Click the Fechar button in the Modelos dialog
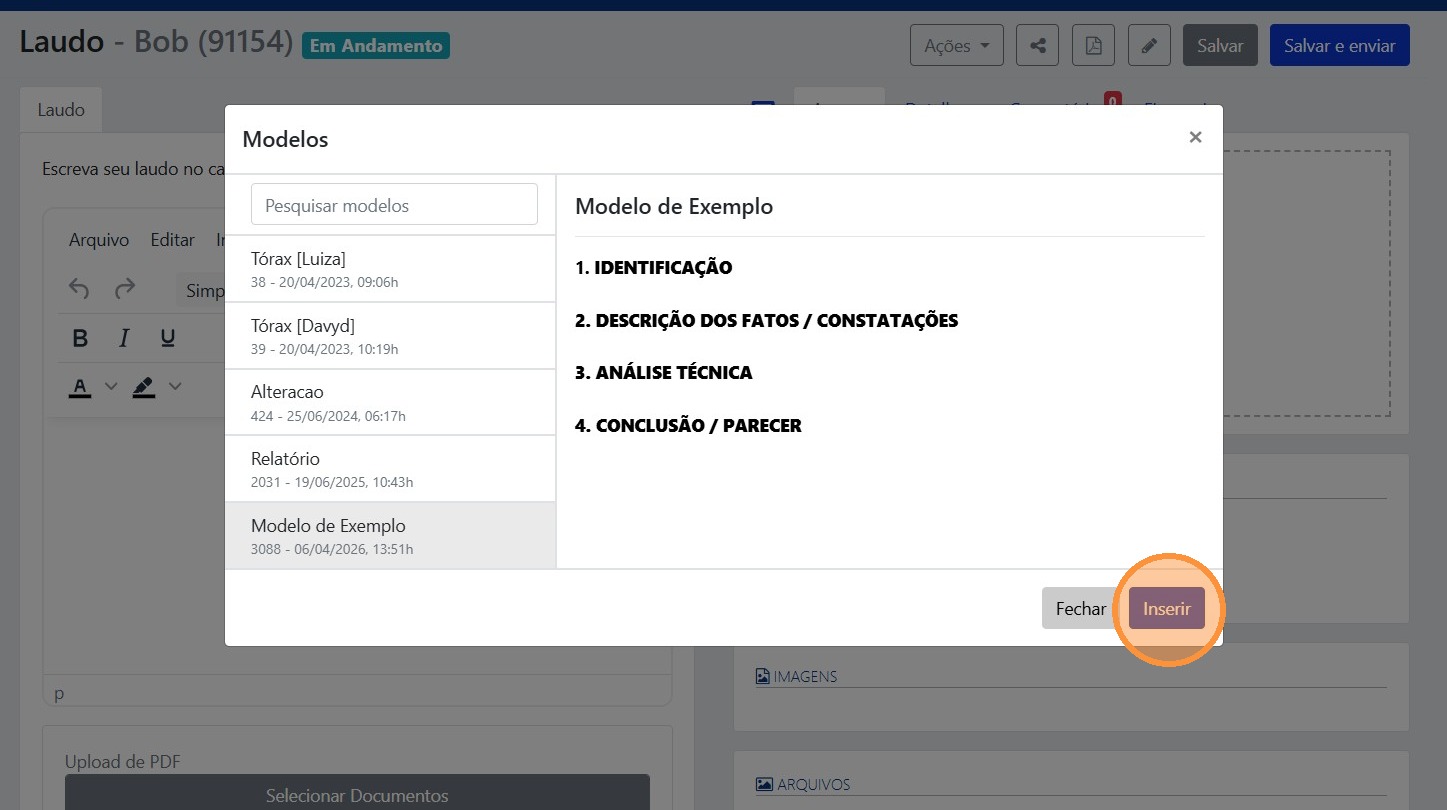The height and width of the screenshot is (810, 1447). 1081,608
